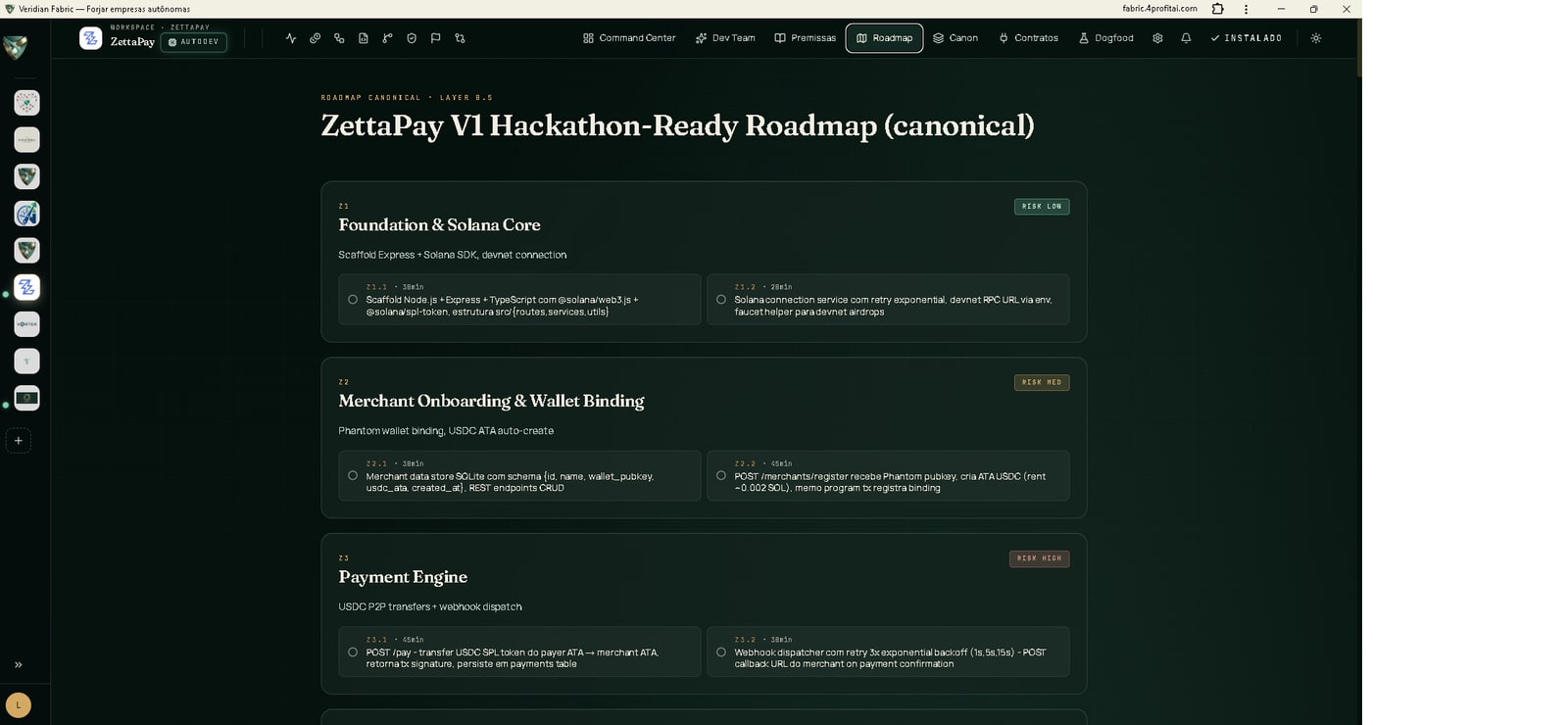Click "Scaffold Express + Solana SDK, devnet connection" text

click(453, 255)
